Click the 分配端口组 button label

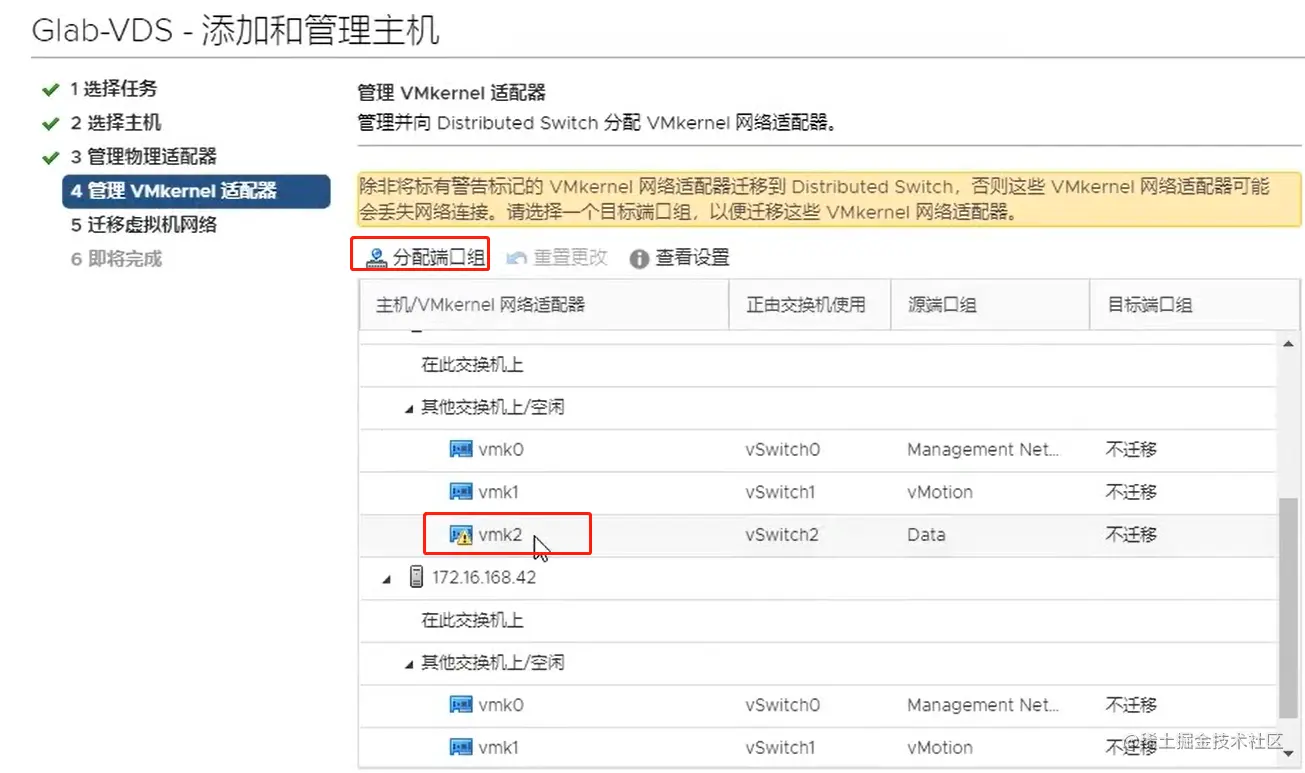[439, 258]
